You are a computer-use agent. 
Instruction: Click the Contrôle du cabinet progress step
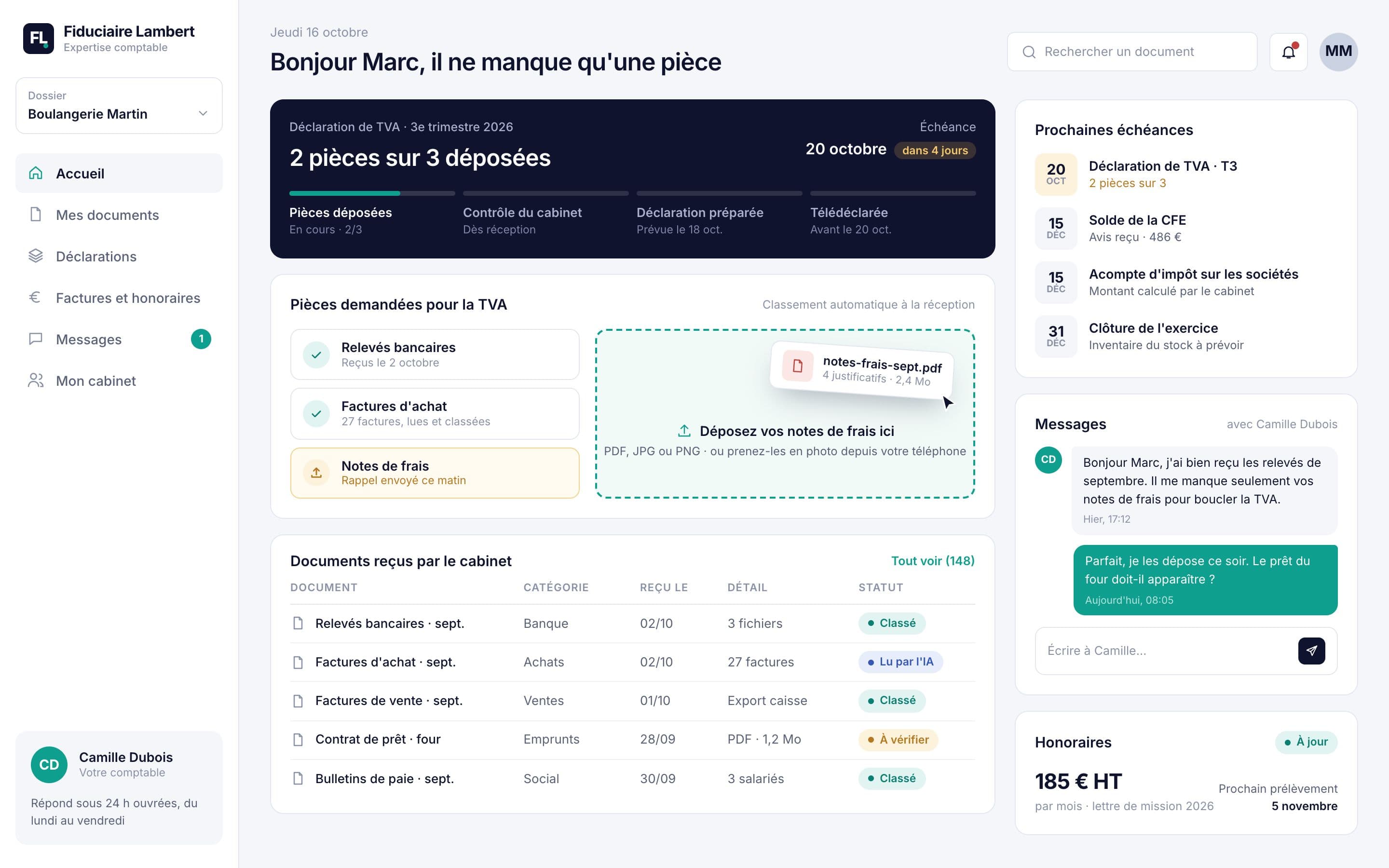pyautogui.click(x=545, y=214)
